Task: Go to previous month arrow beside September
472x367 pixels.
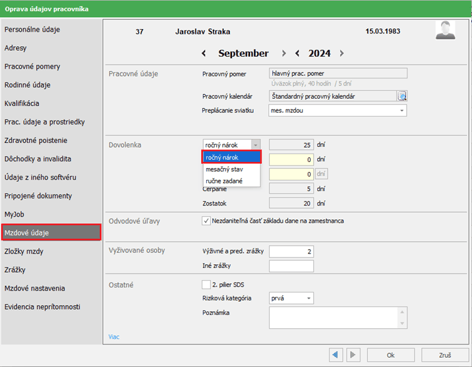Action: (x=204, y=53)
